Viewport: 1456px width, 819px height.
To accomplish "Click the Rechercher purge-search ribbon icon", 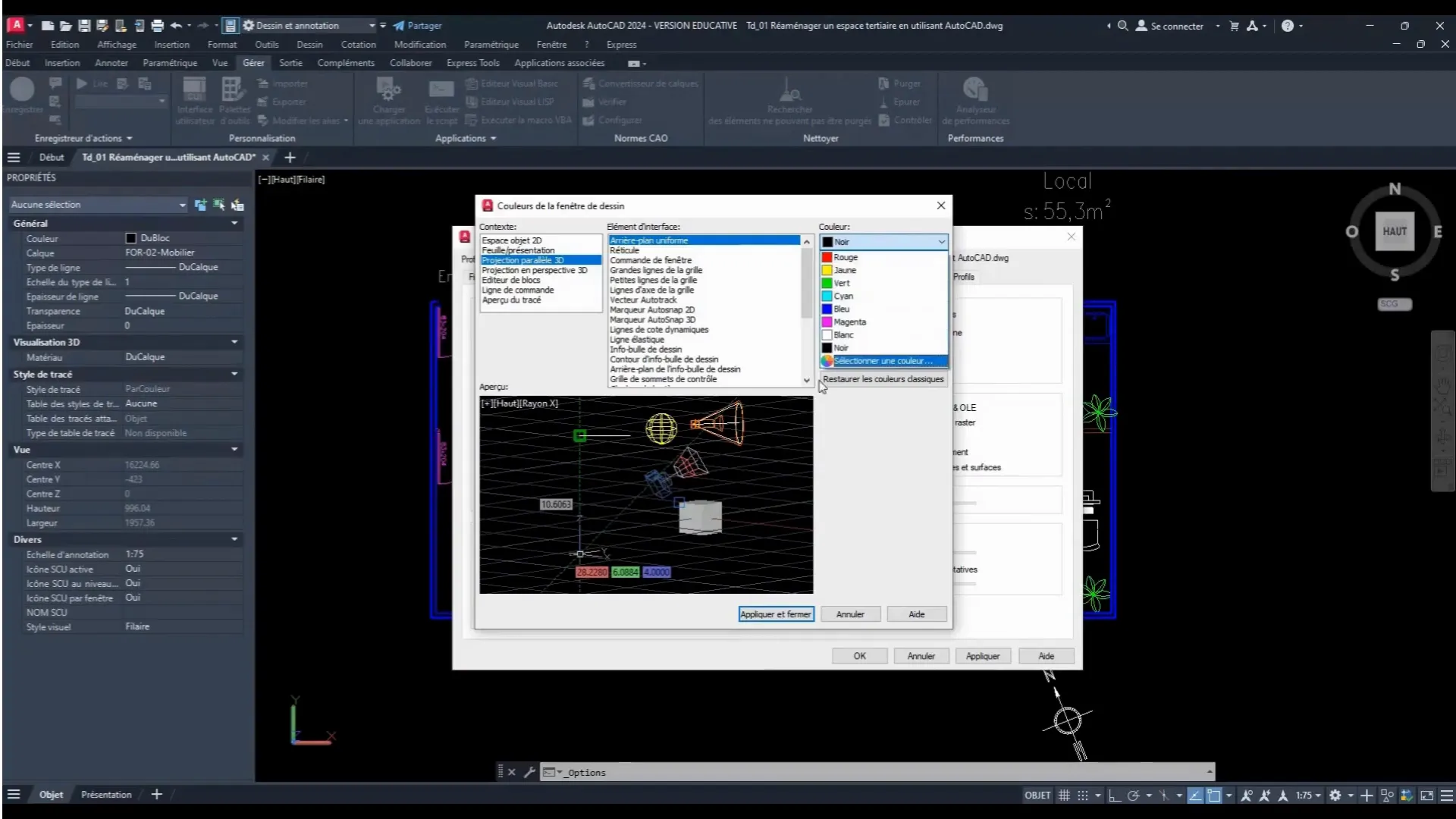I will tap(789, 89).
